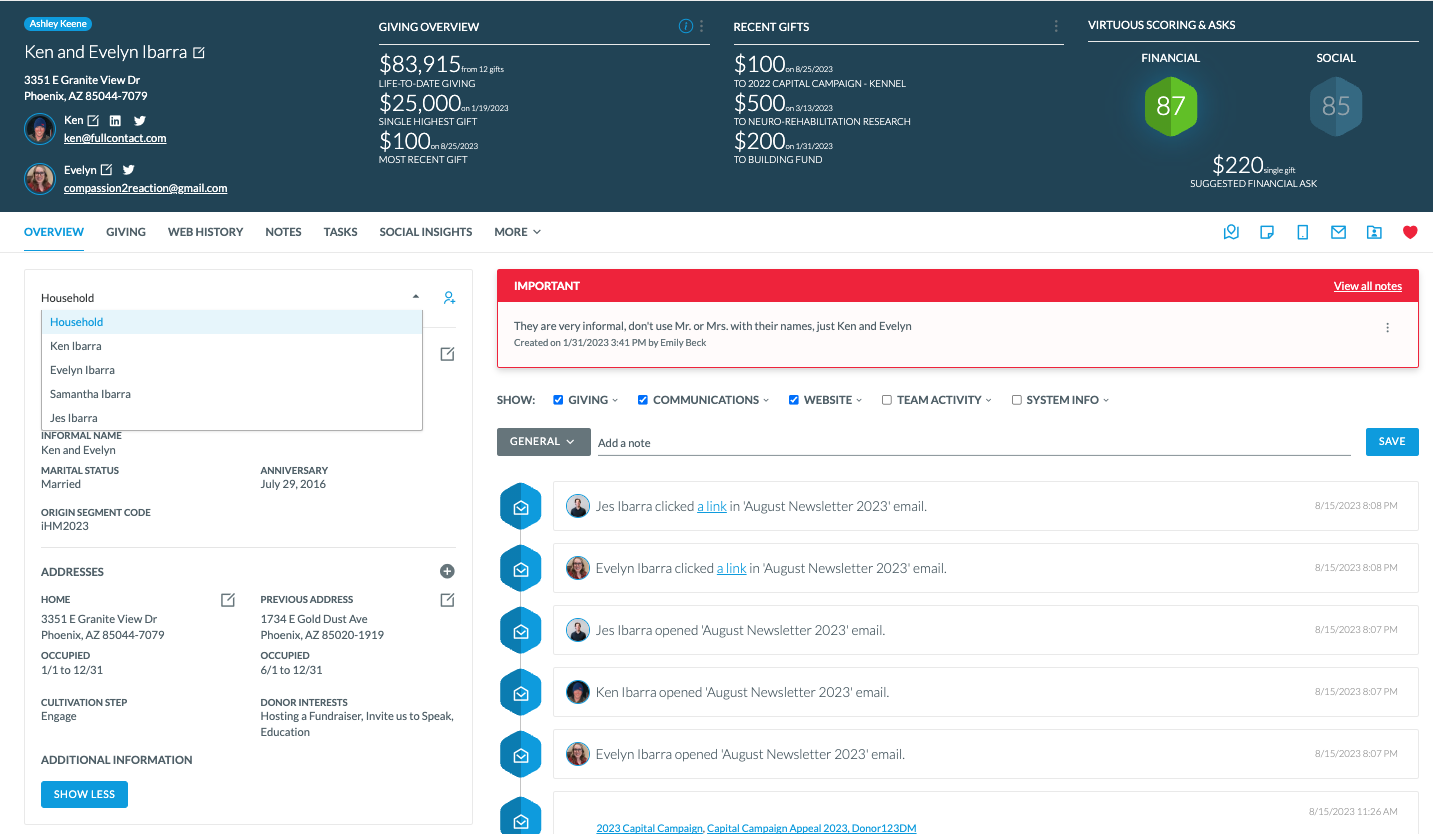The height and width of the screenshot is (834, 1433).
Task: Check the System Info checkbox
Action: [1017, 400]
